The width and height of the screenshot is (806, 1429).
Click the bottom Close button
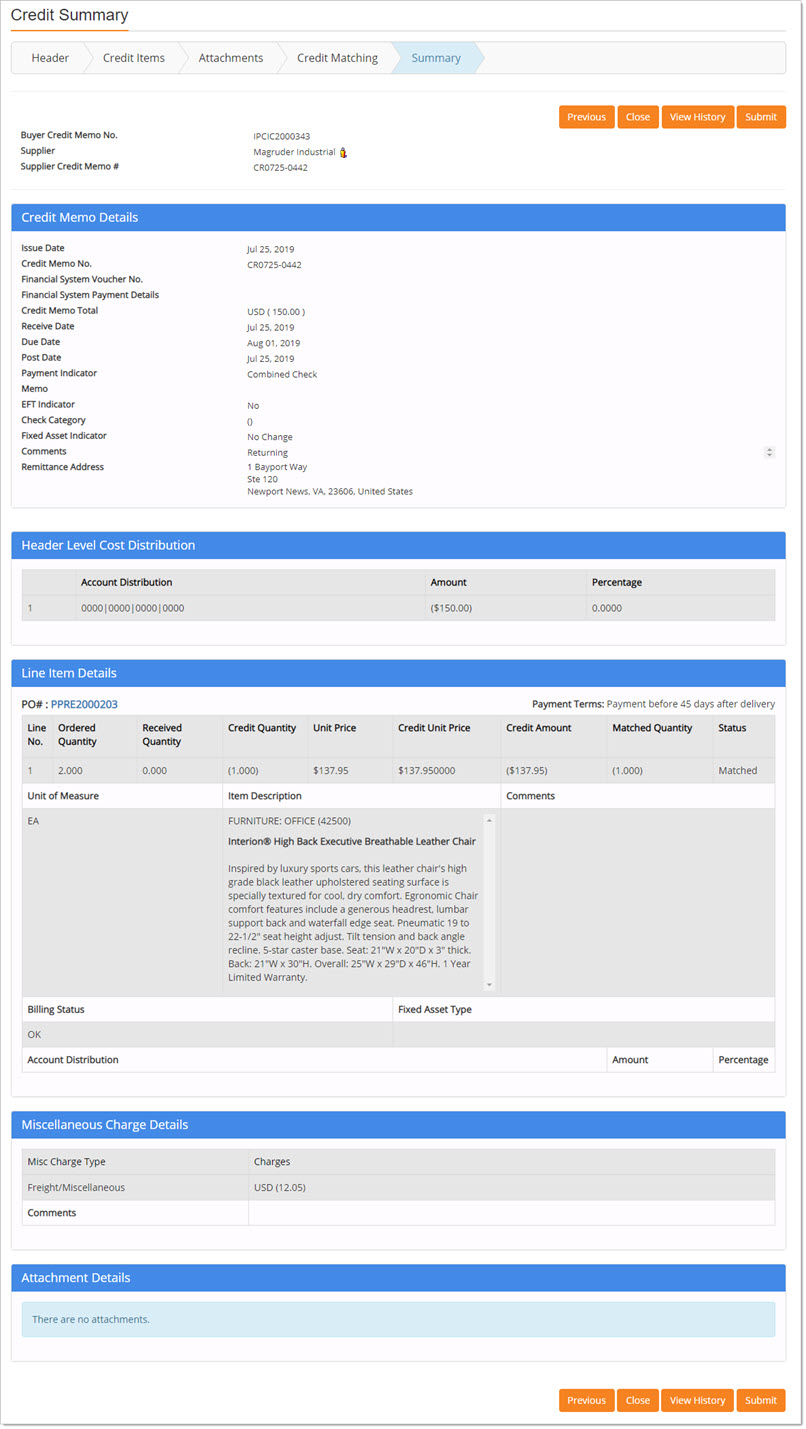[x=638, y=1400]
